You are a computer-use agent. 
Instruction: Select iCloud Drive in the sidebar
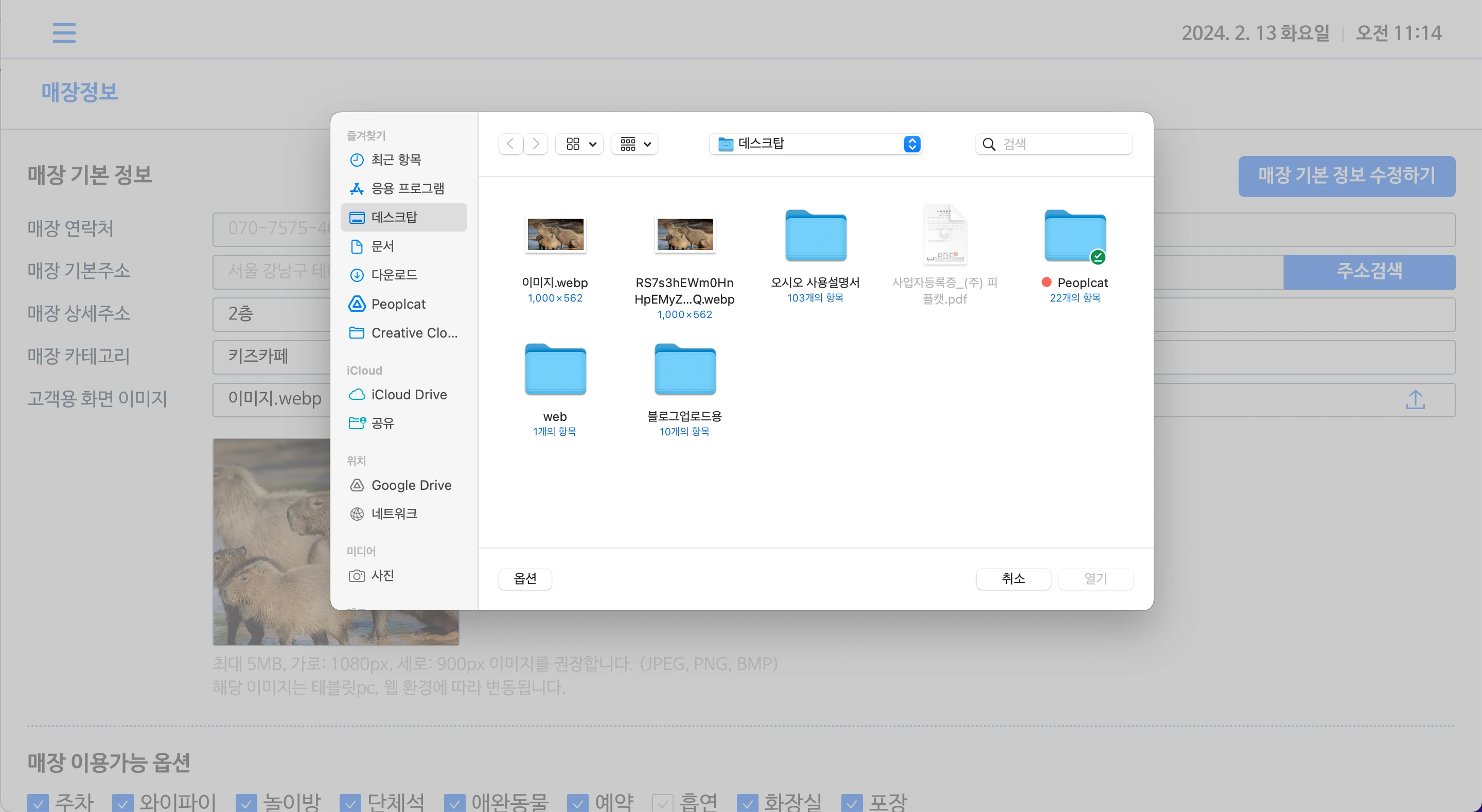(x=409, y=395)
